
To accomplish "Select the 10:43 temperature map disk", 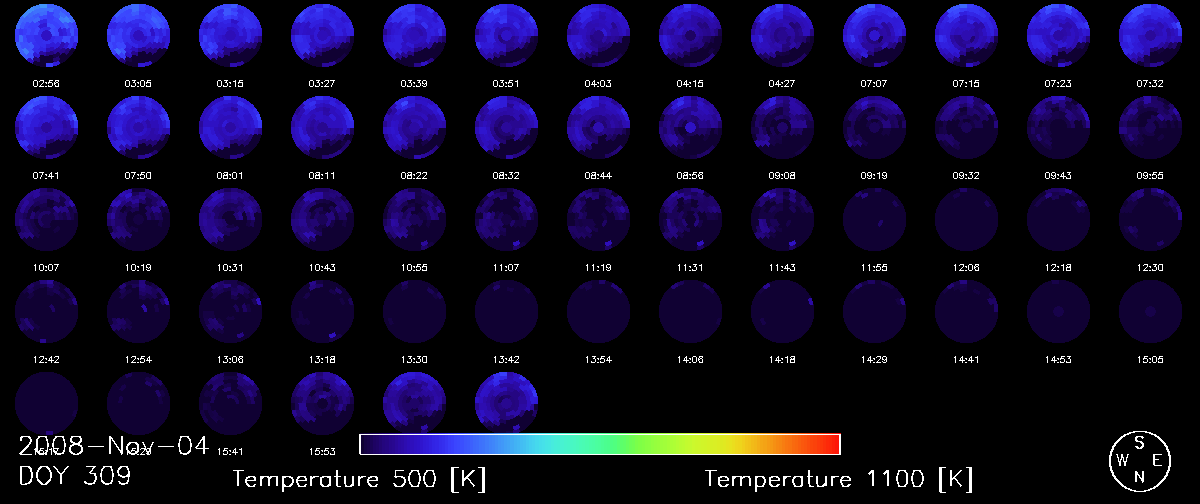I will pyautogui.click(x=322, y=220).
